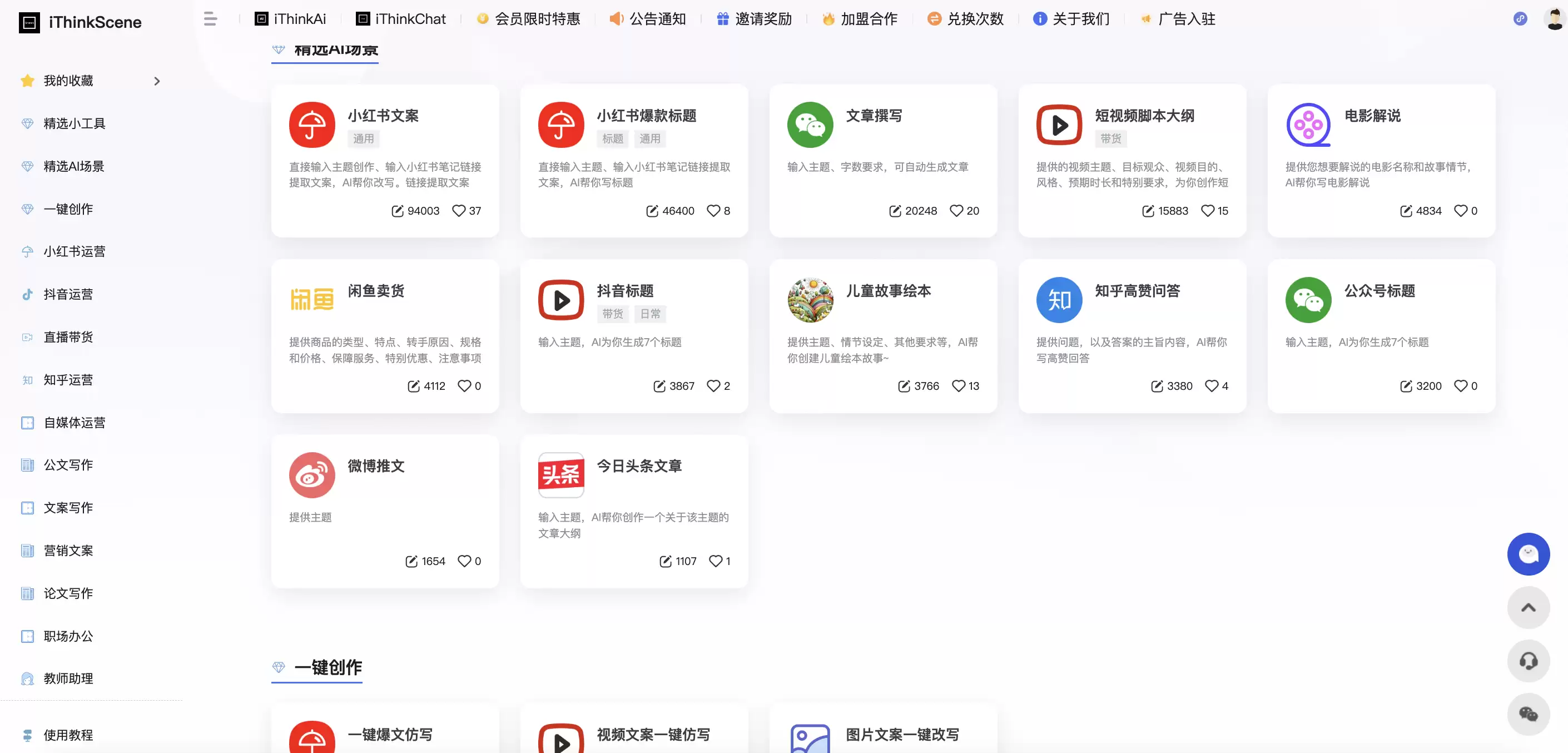Open the user avatar profile
The image size is (1568, 753).
point(1554,19)
